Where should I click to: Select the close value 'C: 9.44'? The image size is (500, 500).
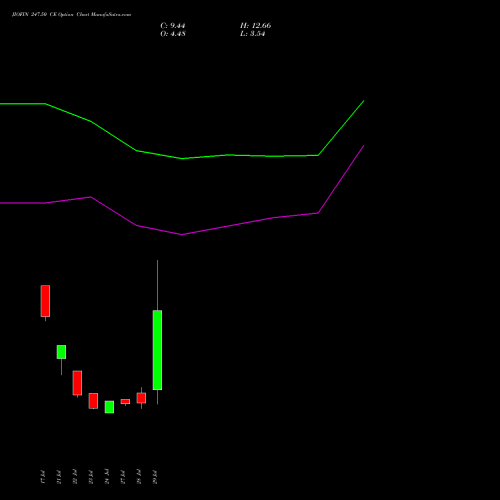pos(173,26)
